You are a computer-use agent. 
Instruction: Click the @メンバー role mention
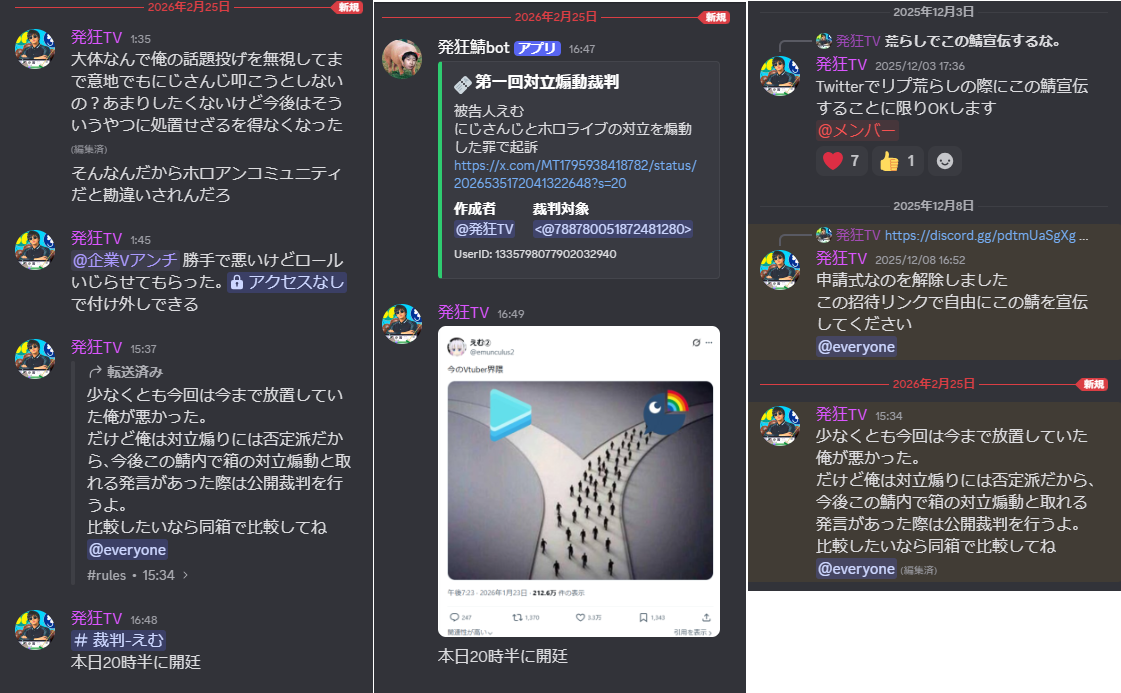[x=856, y=130]
